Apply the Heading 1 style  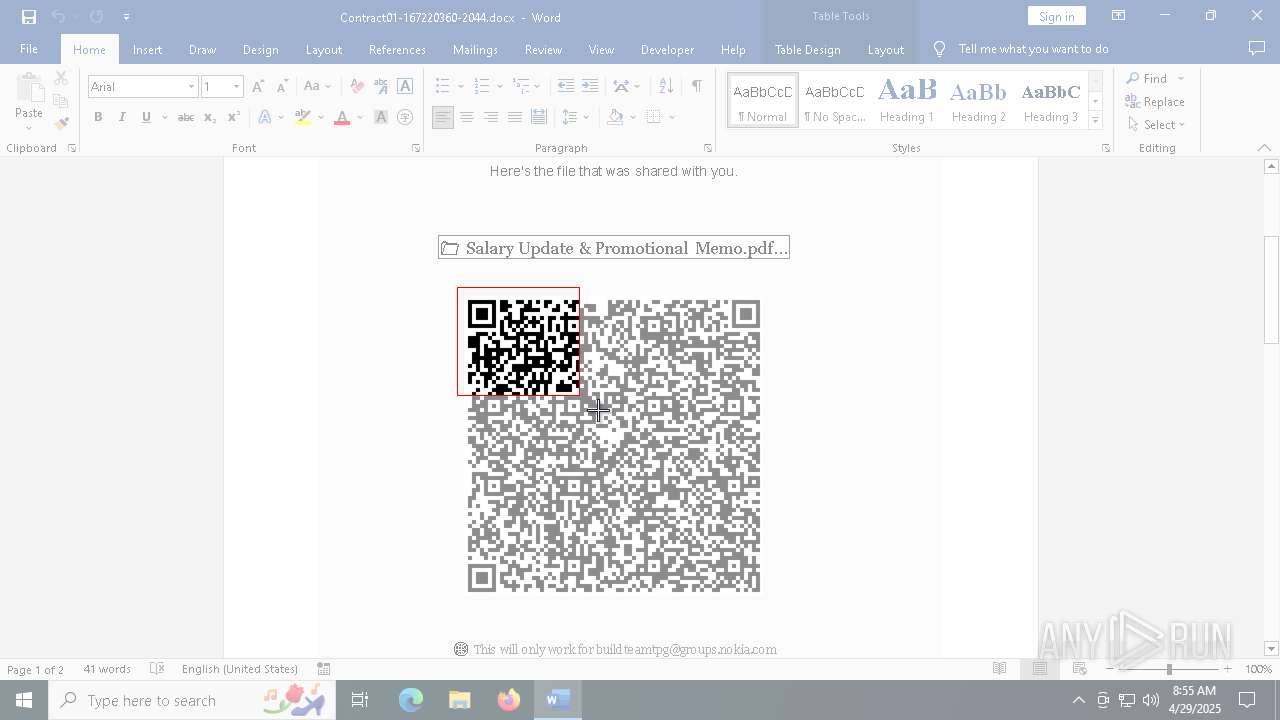click(907, 100)
